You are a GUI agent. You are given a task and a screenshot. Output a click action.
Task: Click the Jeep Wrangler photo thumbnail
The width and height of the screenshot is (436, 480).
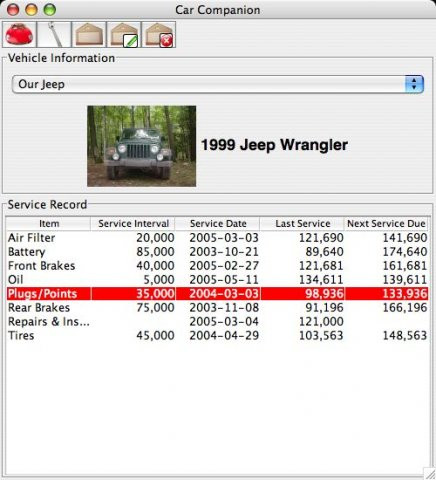point(142,146)
